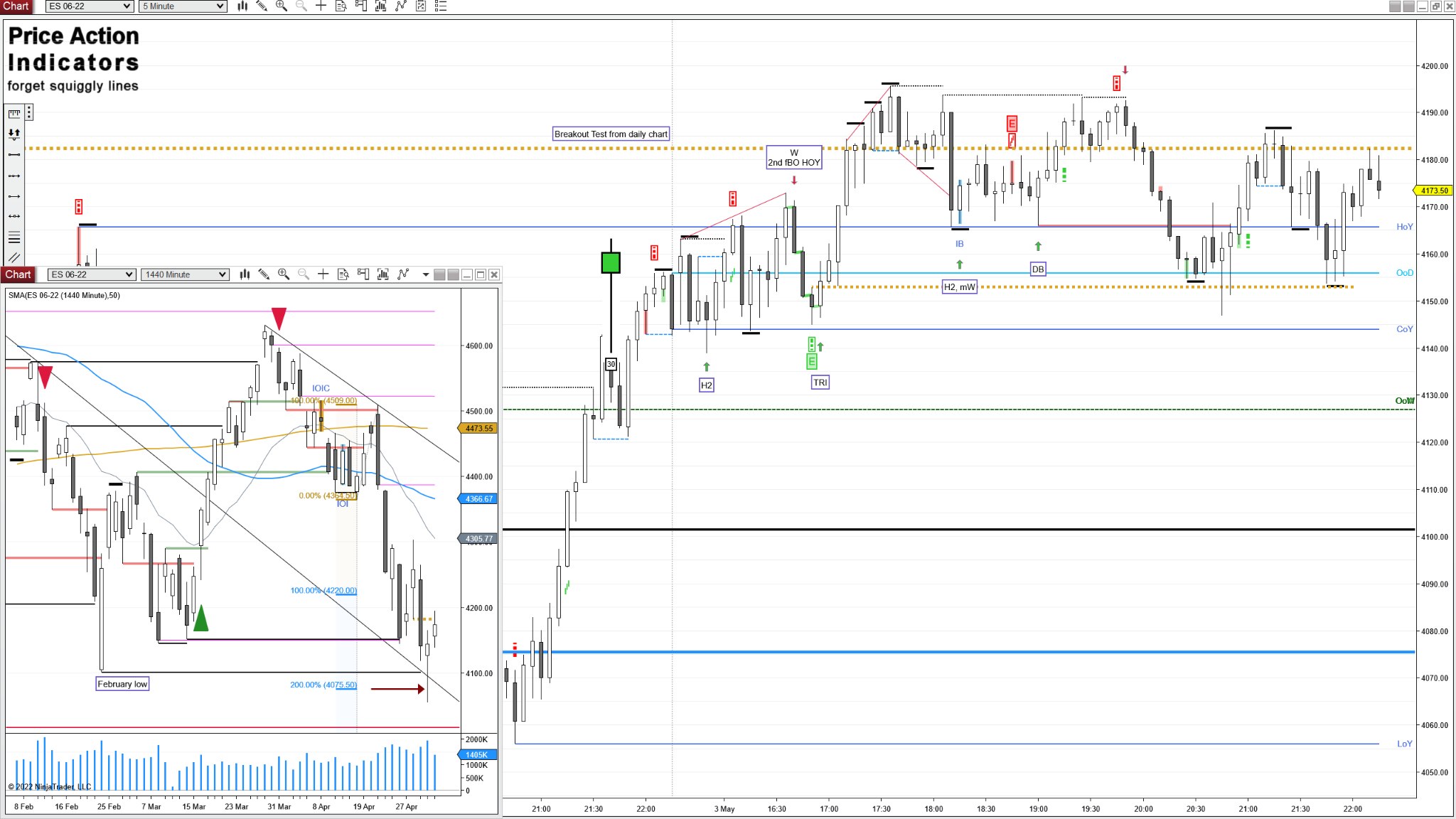1456x819 pixels.
Task: Click the 4473.55 SMA price marker
Action: point(478,429)
